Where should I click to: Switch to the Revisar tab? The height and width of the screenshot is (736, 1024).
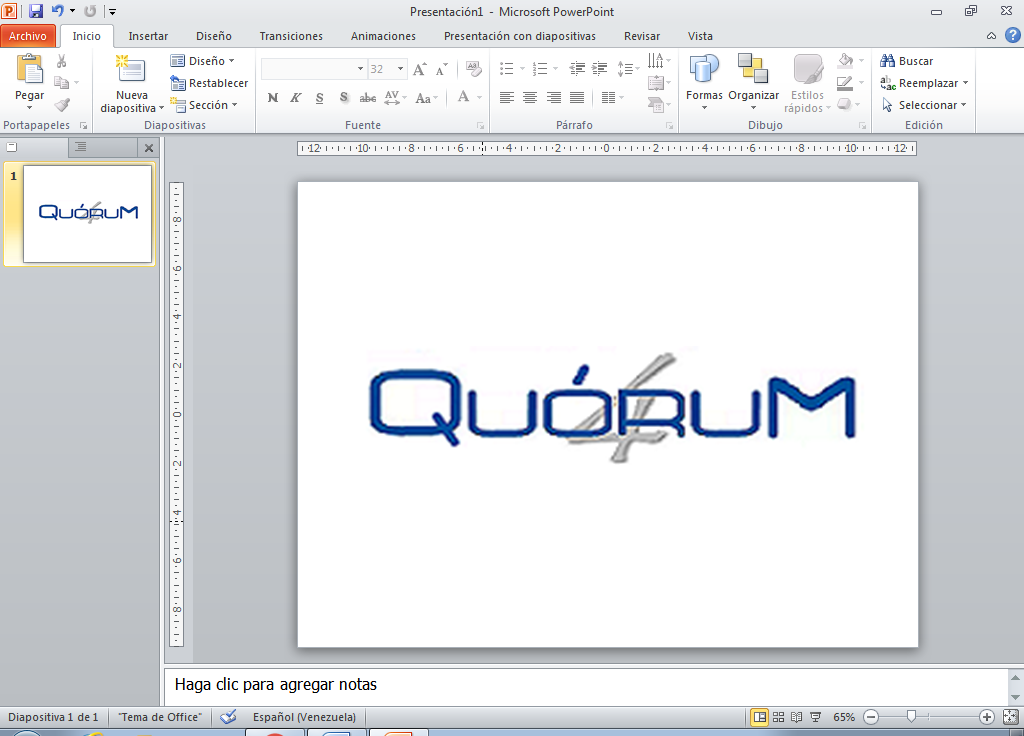(x=642, y=36)
